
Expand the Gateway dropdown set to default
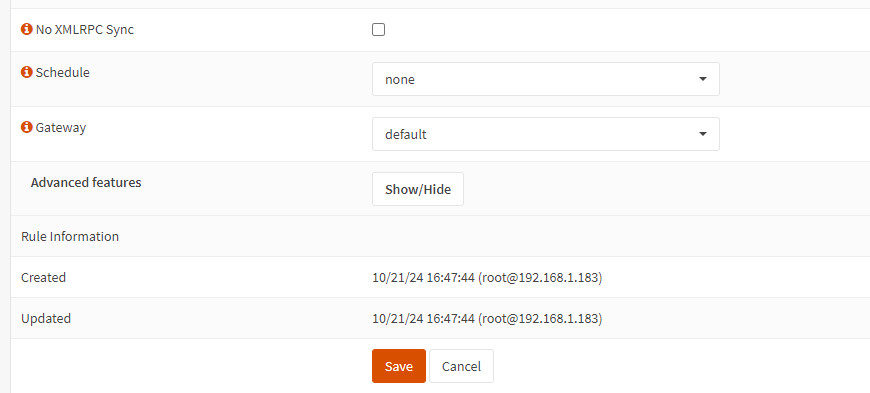[x=545, y=134]
